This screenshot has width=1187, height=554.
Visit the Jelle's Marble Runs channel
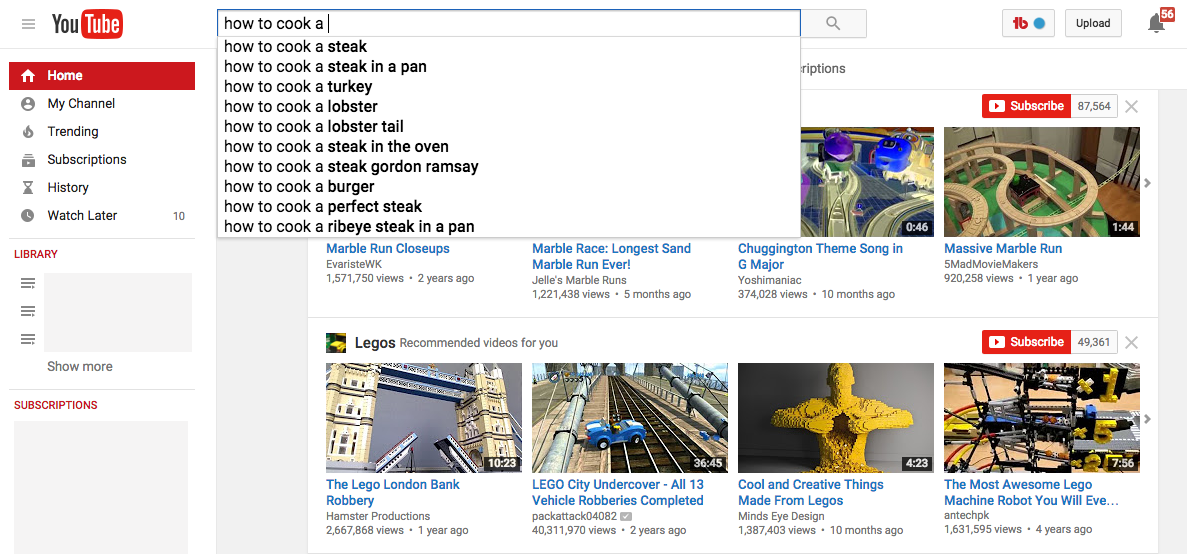point(579,280)
